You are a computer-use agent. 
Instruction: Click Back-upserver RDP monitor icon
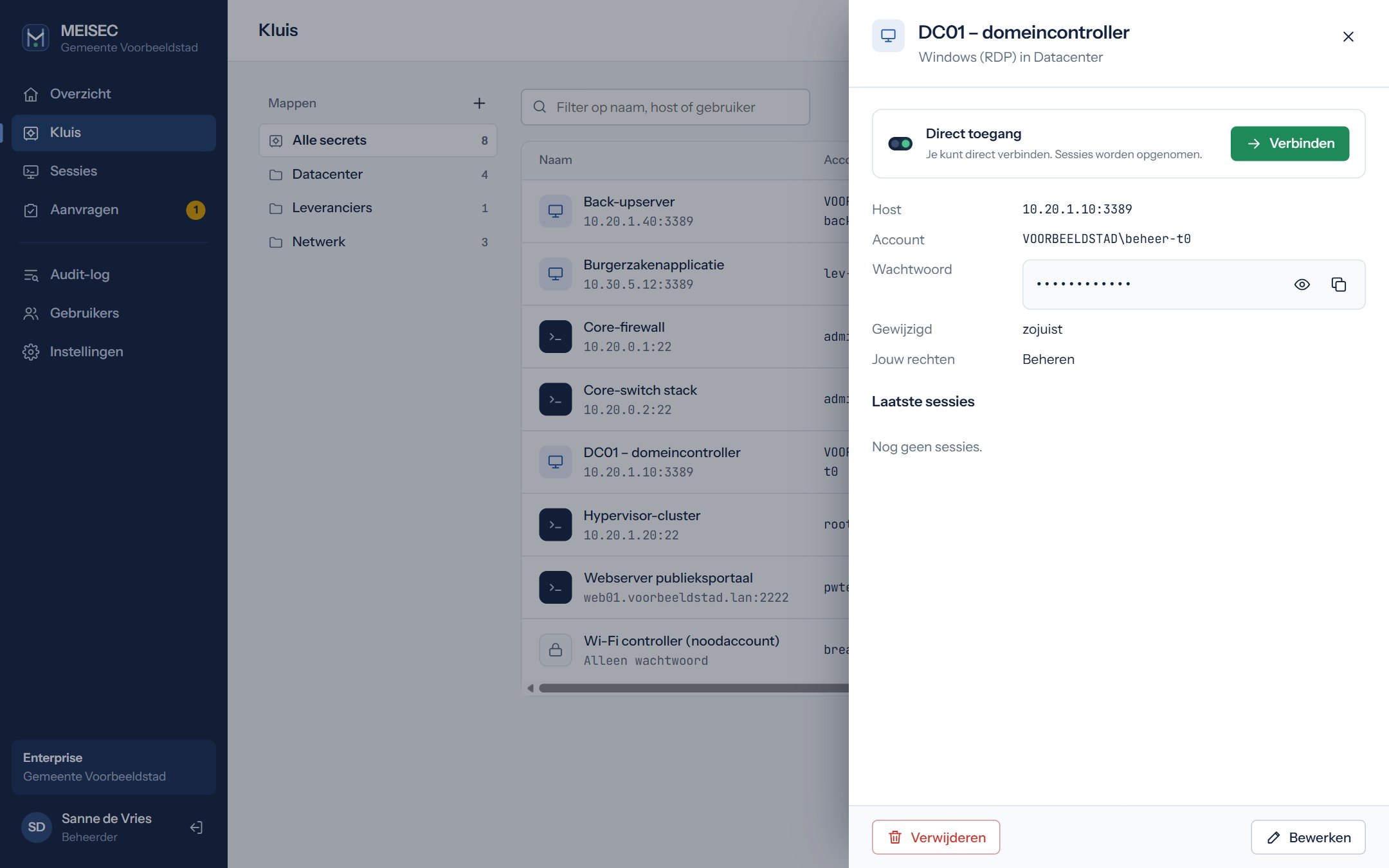[556, 211]
